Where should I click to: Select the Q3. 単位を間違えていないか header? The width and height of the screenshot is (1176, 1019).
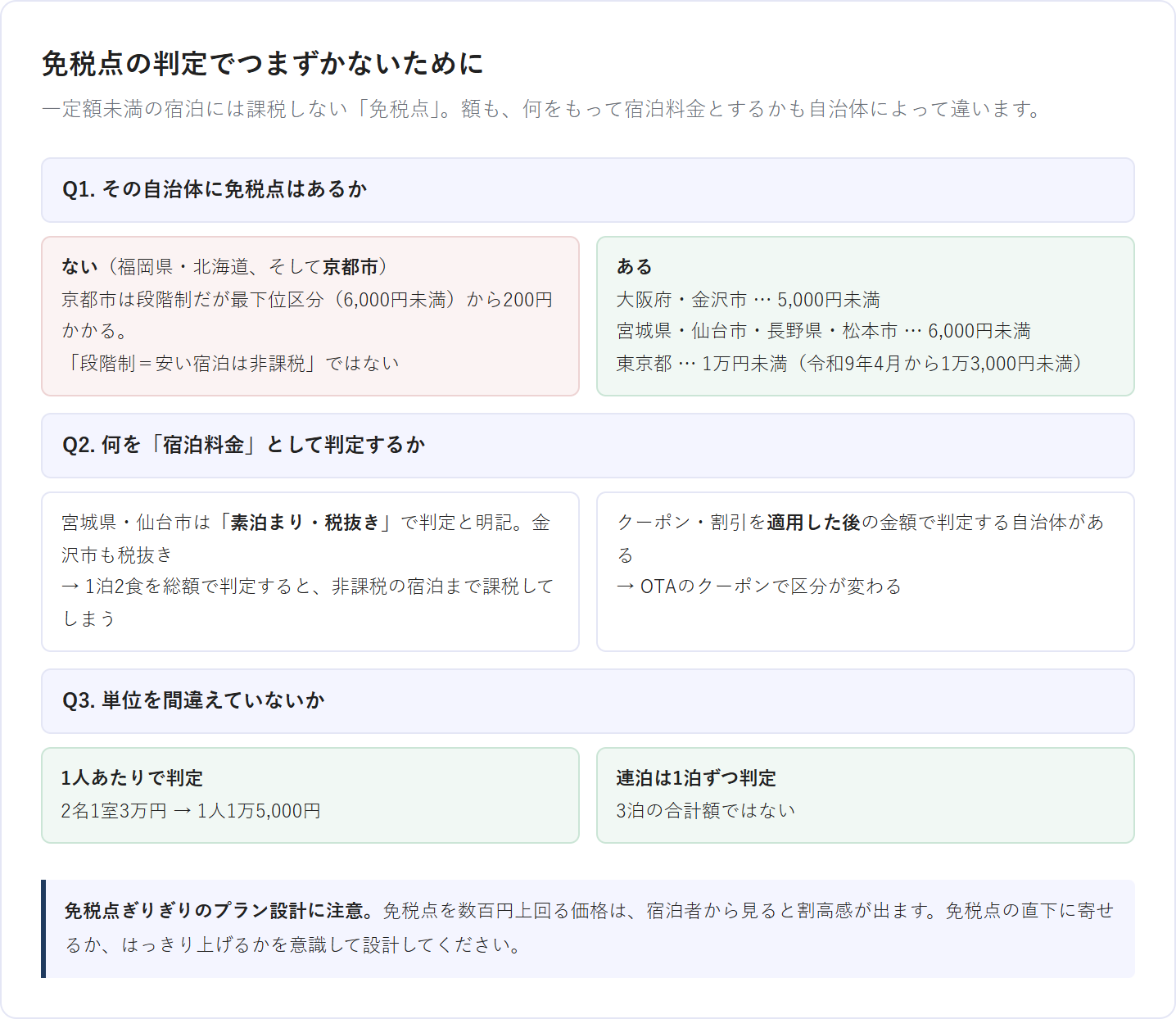[x=588, y=701]
